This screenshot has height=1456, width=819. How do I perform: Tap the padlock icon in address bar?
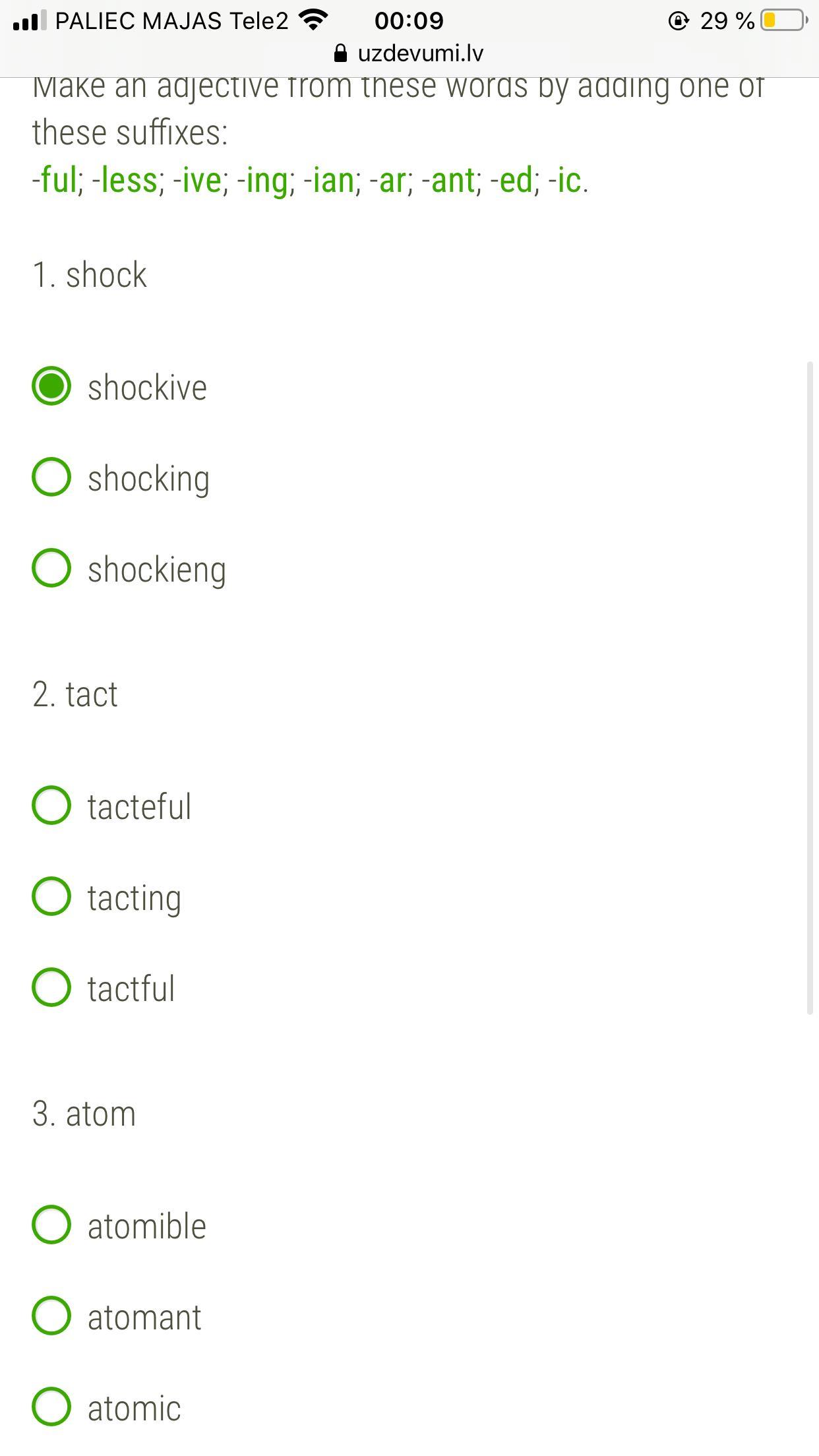pyautogui.click(x=340, y=53)
